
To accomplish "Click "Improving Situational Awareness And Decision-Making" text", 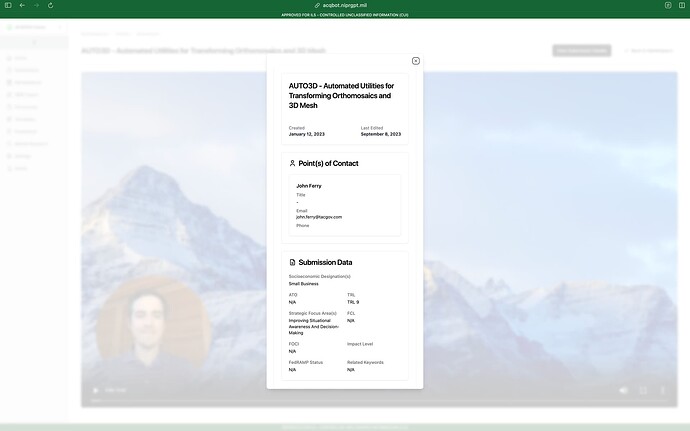I will [x=314, y=327].
